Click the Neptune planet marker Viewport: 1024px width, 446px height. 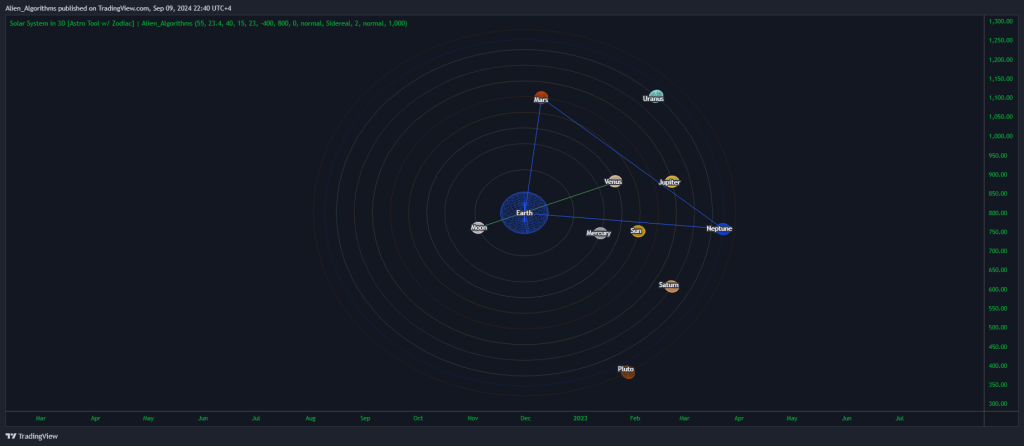722,229
